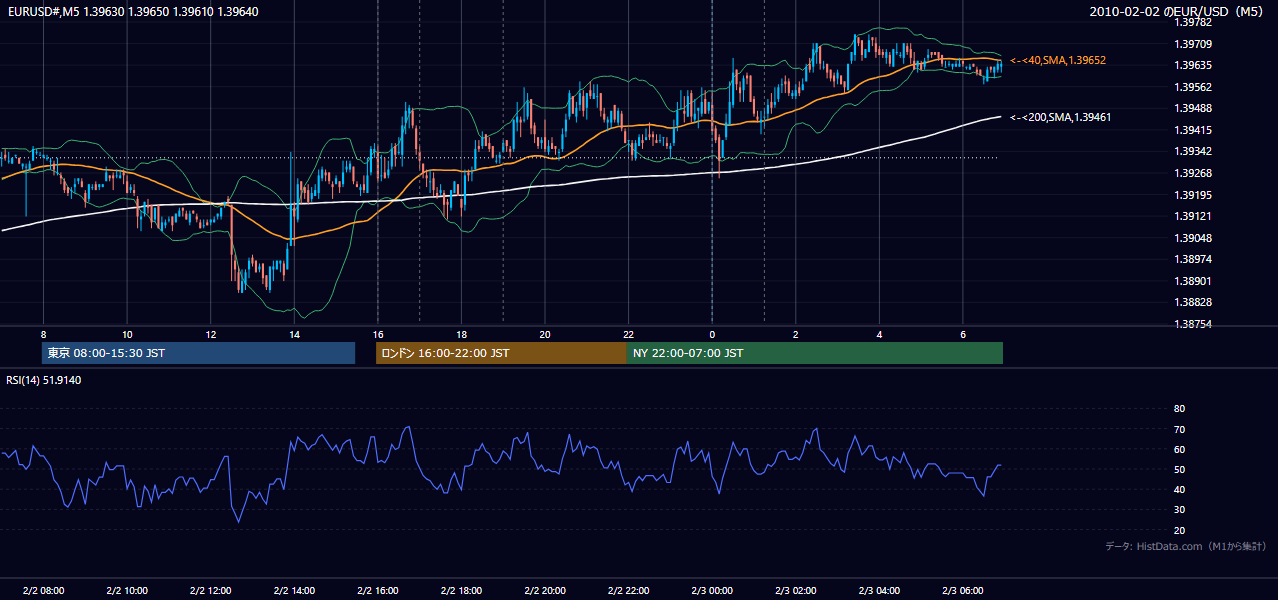Click RSI scale level 40

[1179, 490]
